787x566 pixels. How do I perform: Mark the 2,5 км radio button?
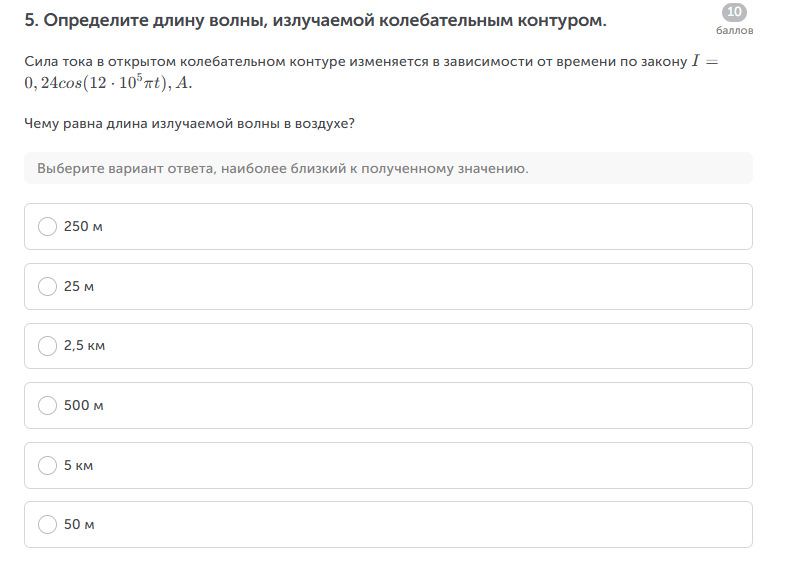click(47, 346)
